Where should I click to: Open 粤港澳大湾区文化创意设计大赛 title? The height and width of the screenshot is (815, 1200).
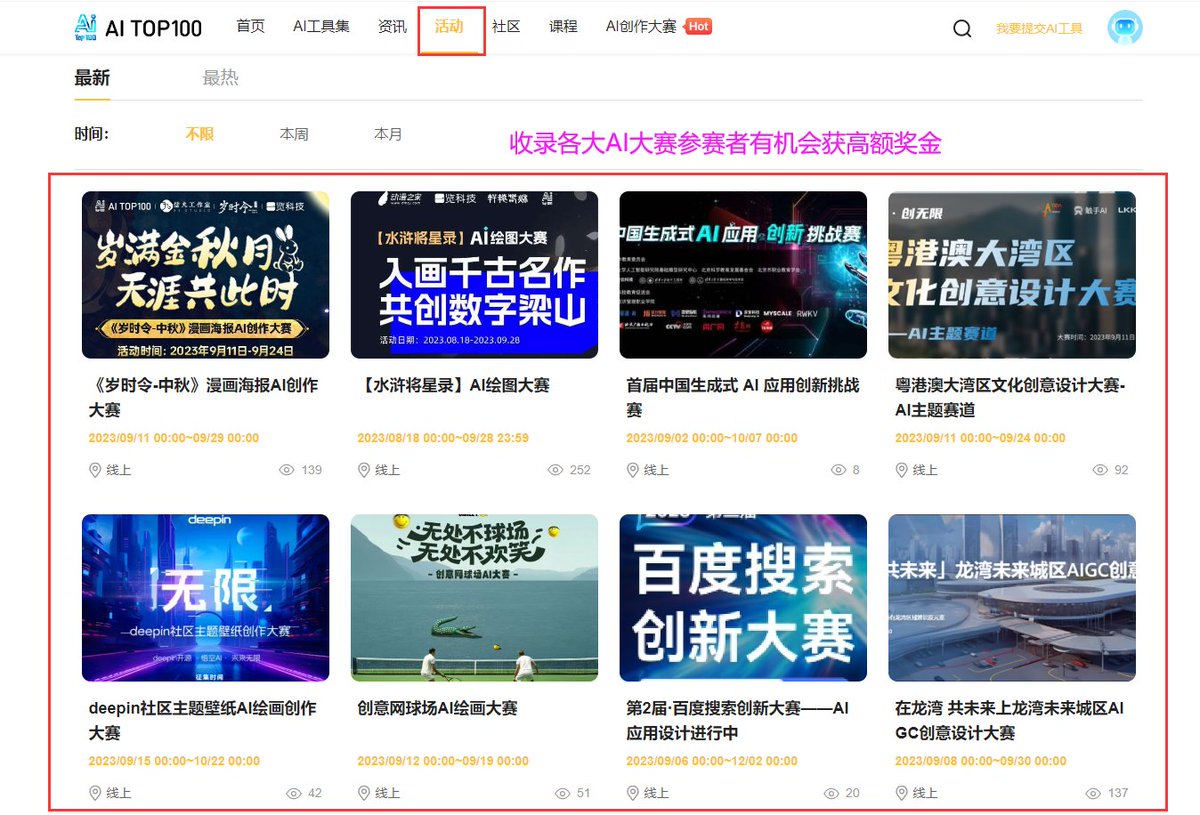[1010, 398]
